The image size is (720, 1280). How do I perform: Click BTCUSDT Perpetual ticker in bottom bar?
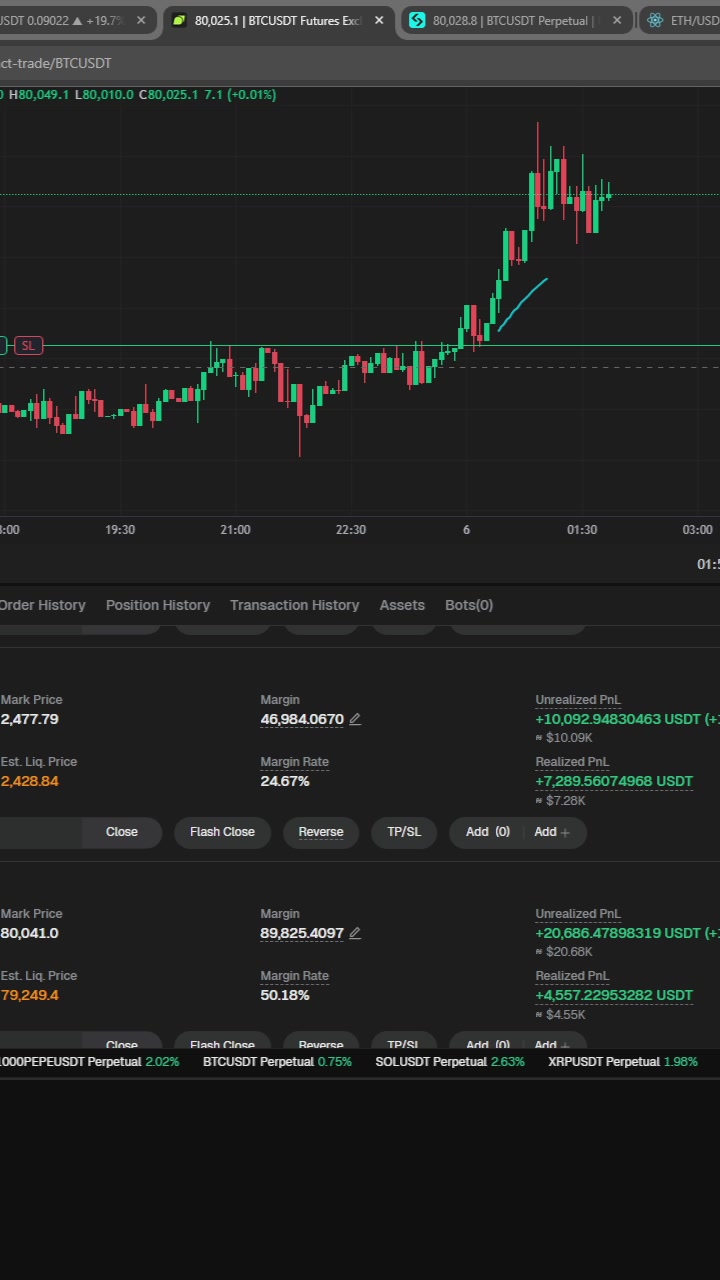pos(277,1062)
